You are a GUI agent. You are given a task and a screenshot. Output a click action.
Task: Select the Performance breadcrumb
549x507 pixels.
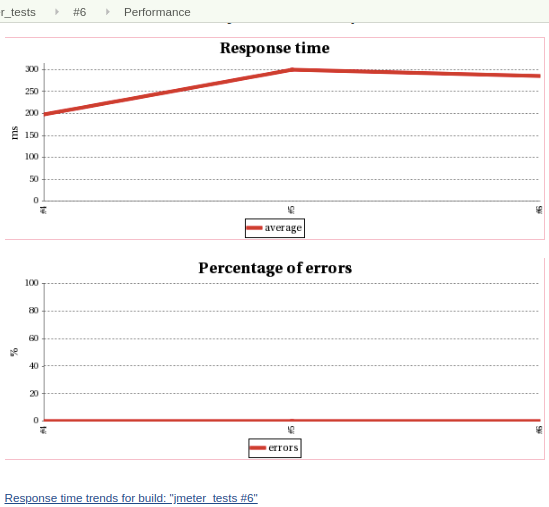[x=157, y=12]
